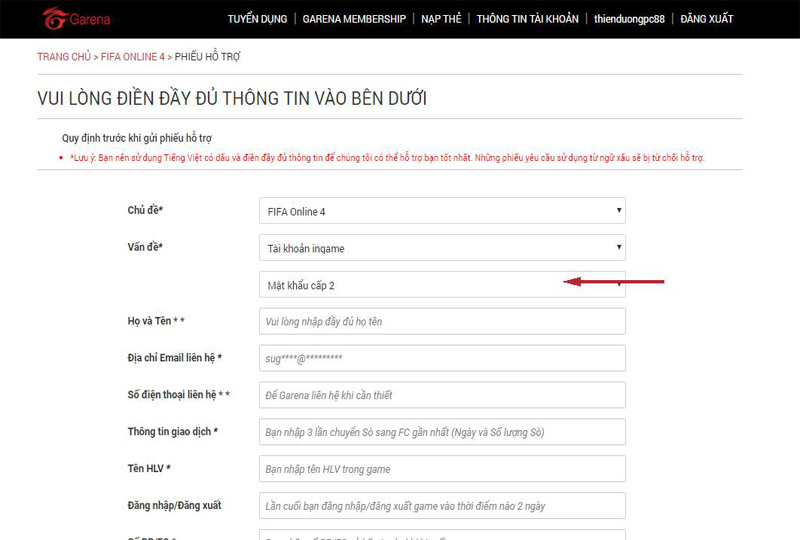
Task: Open the Mật khẩu cấp 2 dropdown
Action: coord(442,285)
